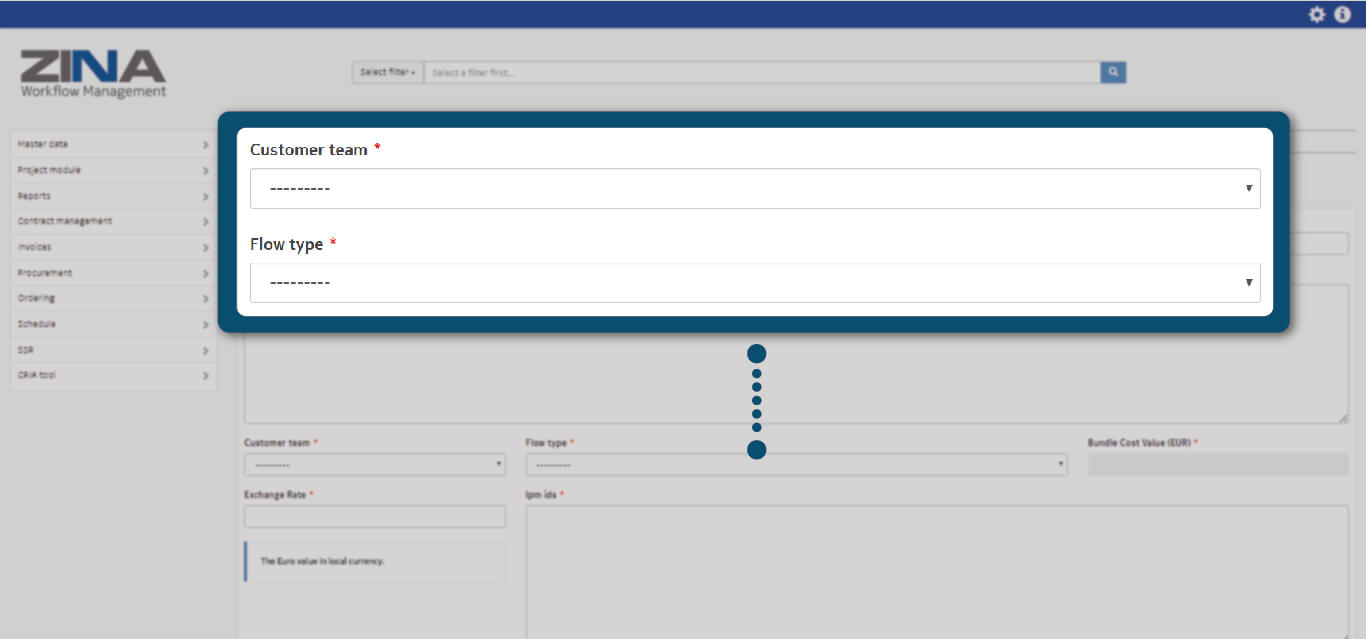This screenshot has width=1366, height=639.
Task: Click the Ordering chevron arrow
Action: [205, 299]
